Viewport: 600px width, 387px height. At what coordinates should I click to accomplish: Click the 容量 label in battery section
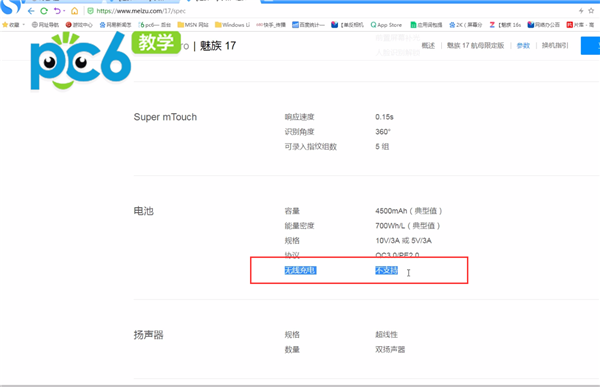[292, 211]
